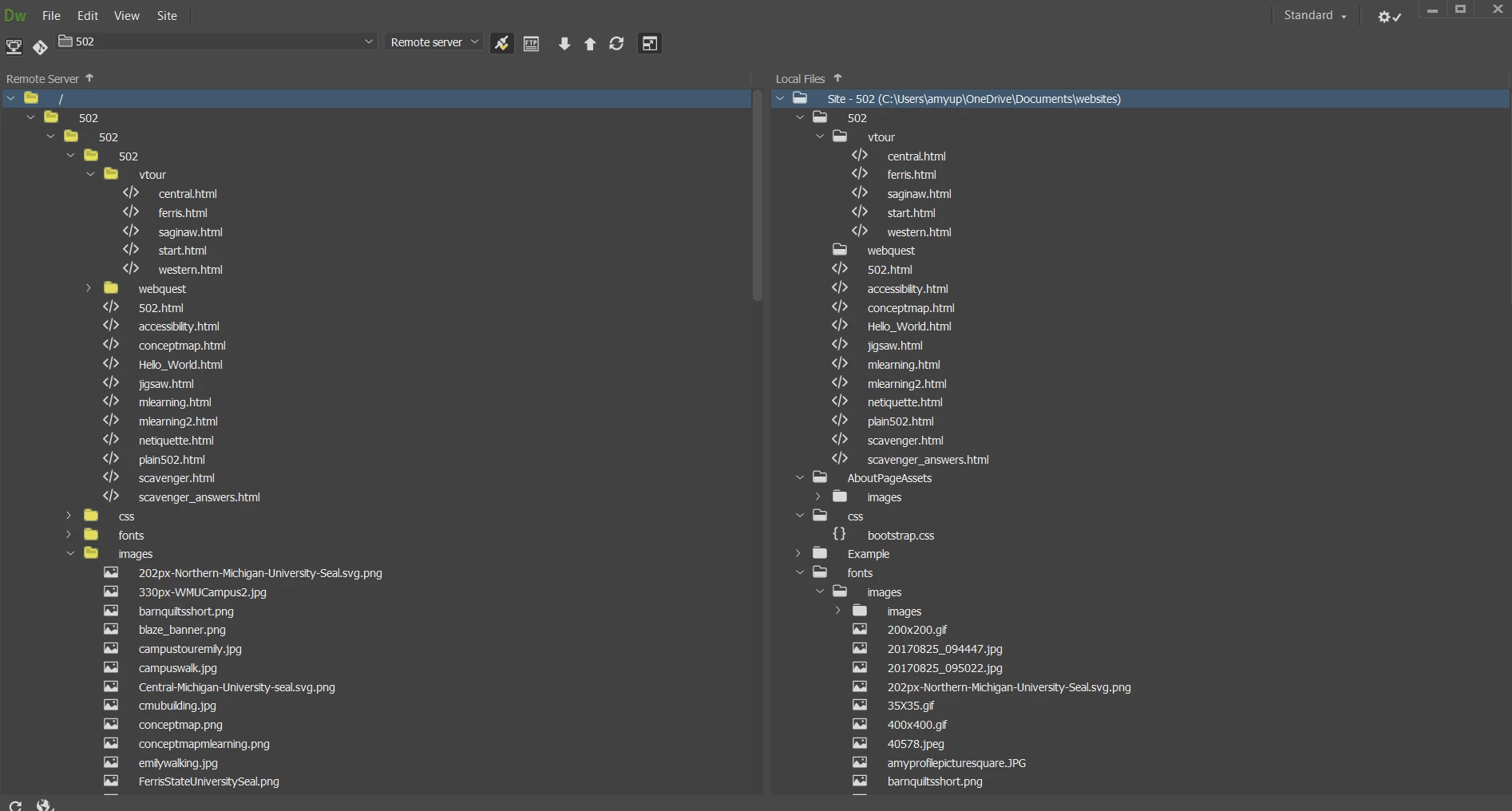Select local plain502.html file

[900, 421]
